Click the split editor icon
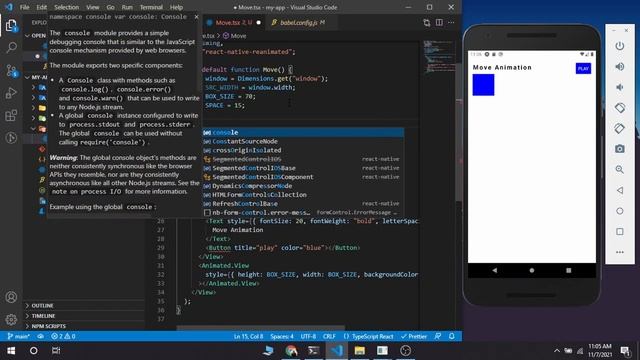Screen dimensions: 640x360 (439, 22)
